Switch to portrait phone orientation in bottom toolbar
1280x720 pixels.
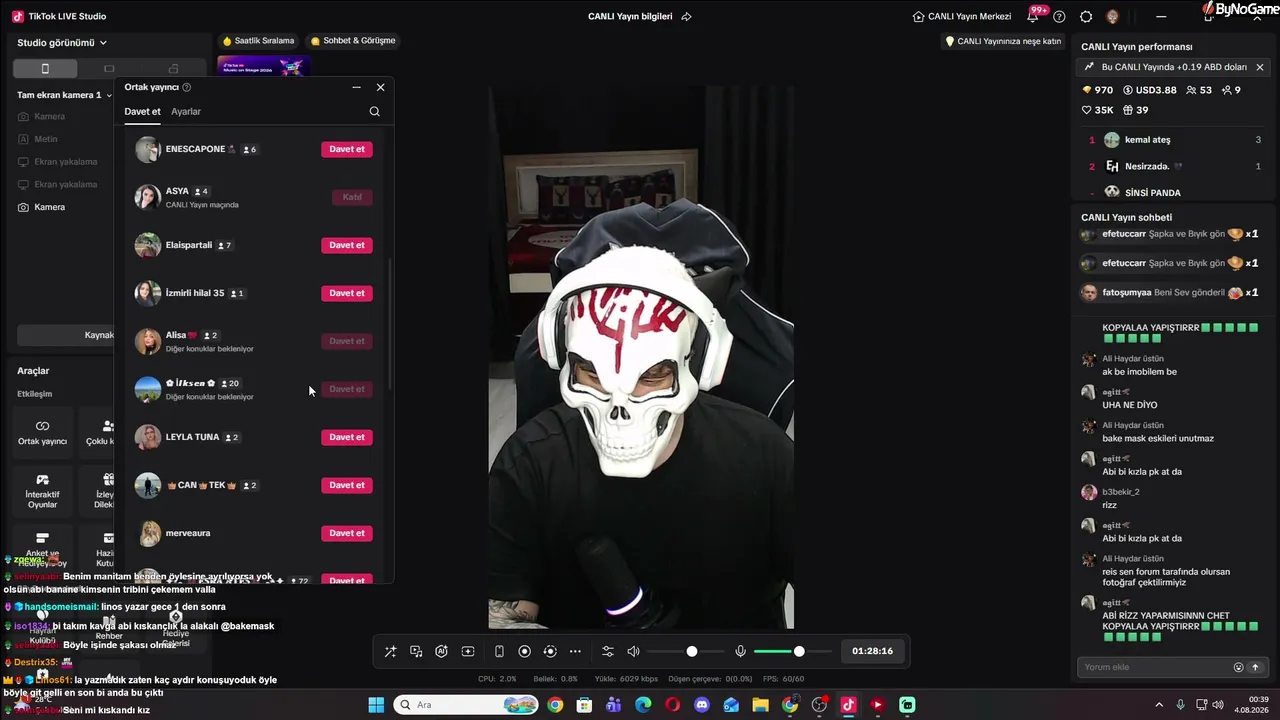(x=499, y=651)
